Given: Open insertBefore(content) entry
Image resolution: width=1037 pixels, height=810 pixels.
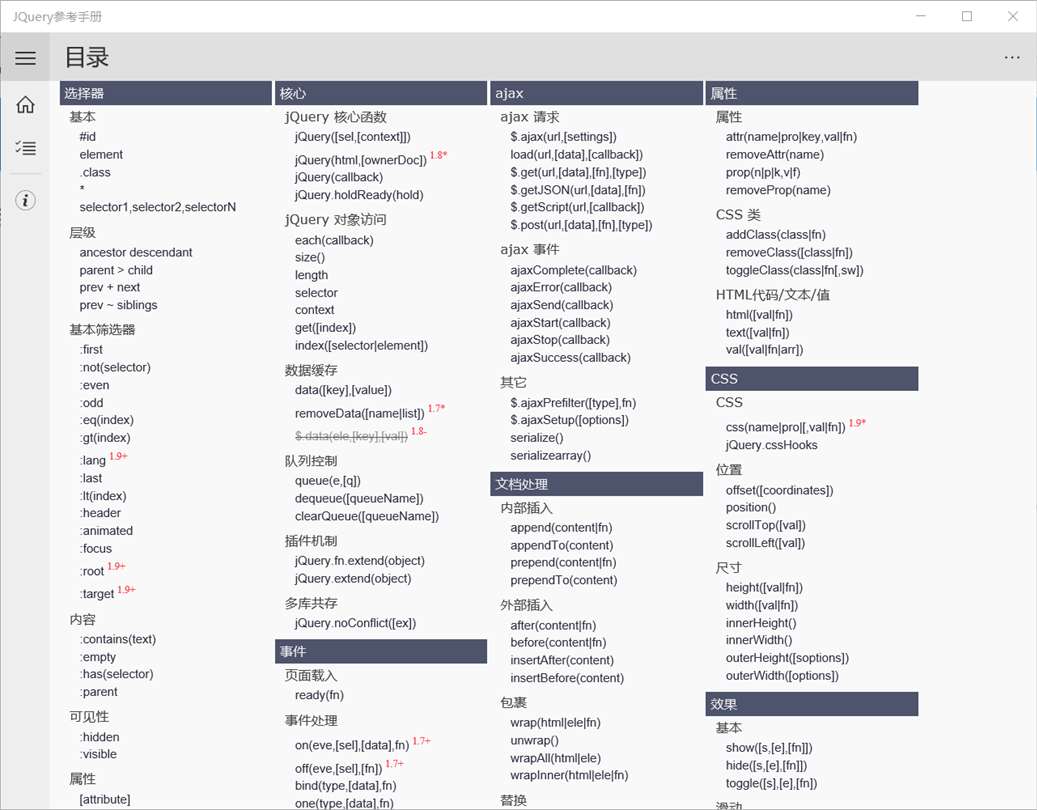Looking at the screenshot, I should coord(567,678).
